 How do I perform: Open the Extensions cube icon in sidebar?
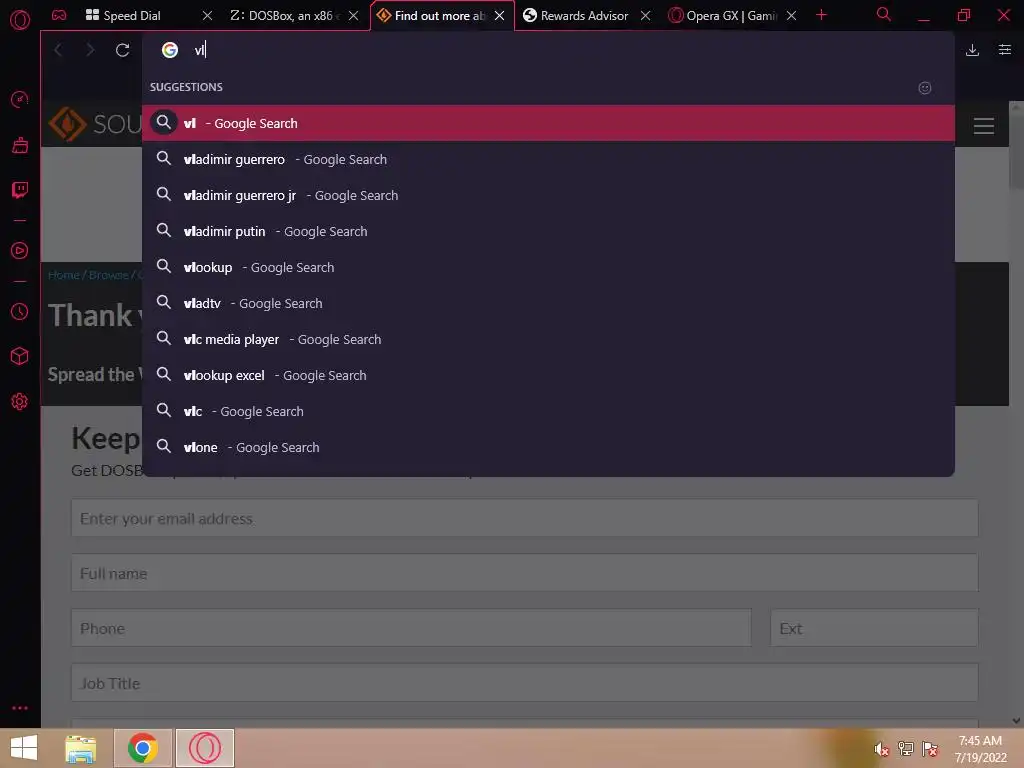20,356
